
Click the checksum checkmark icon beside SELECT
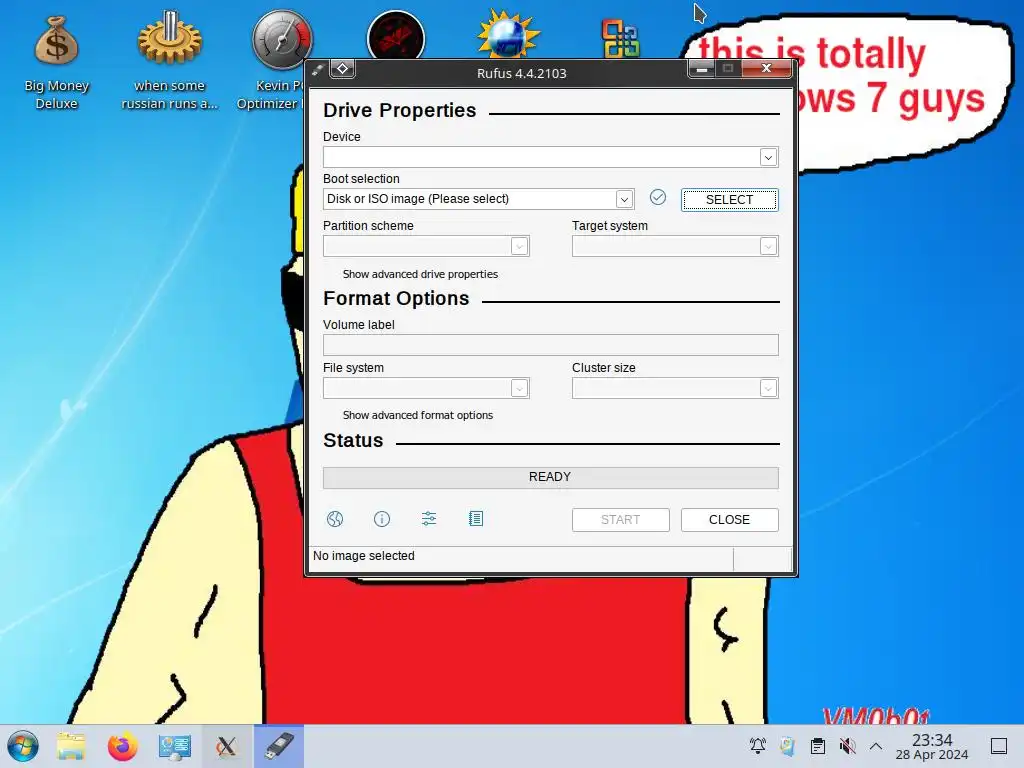[x=658, y=197]
